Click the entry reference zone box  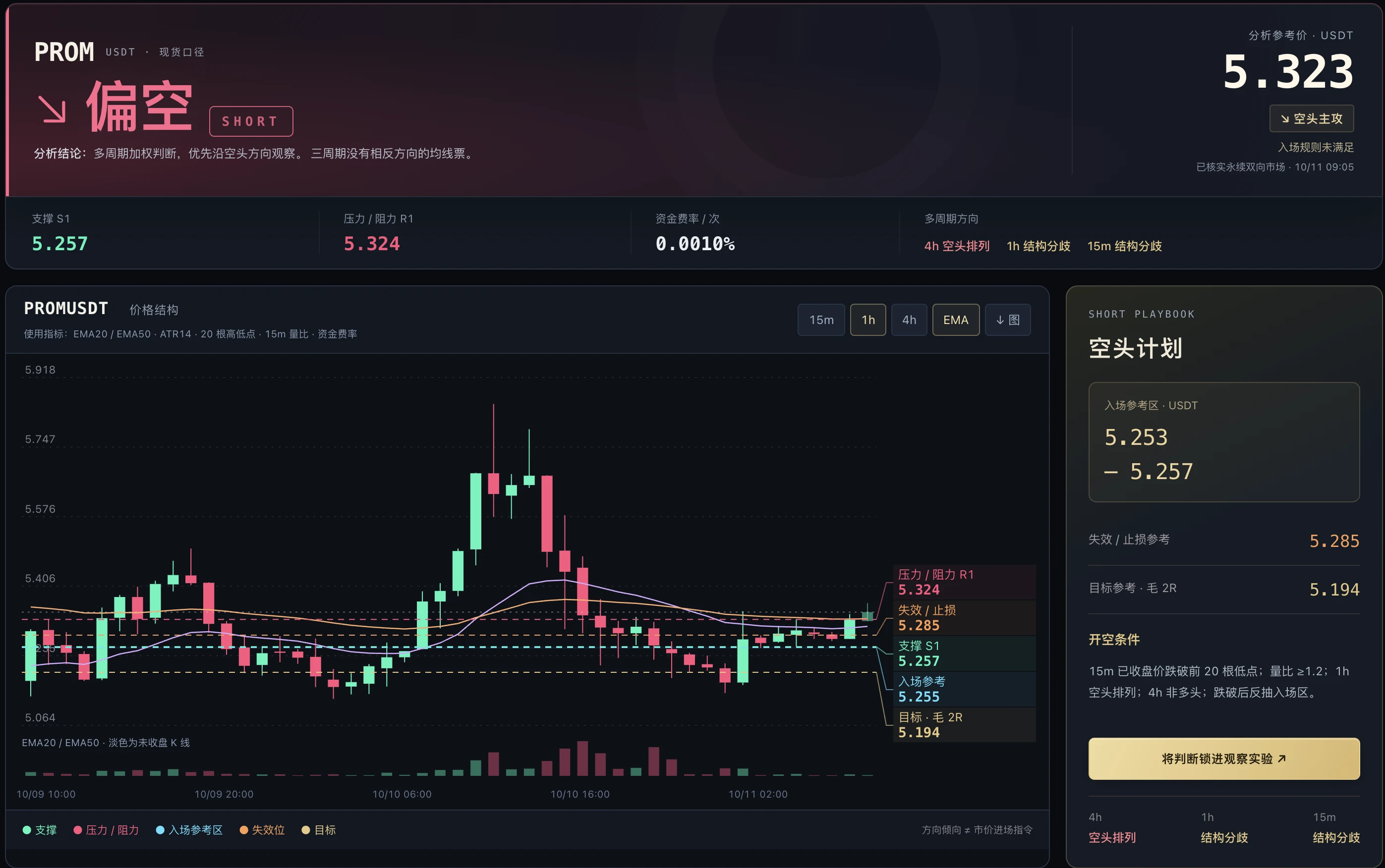(1223, 442)
